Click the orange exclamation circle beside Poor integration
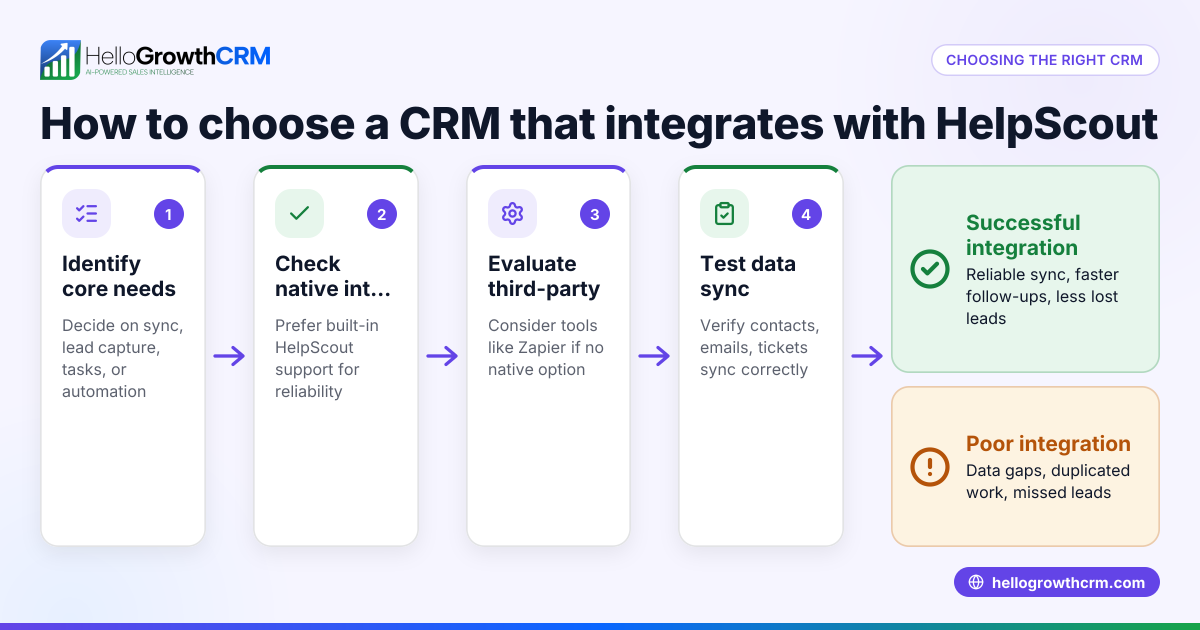This screenshot has width=1200, height=630. [930, 466]
